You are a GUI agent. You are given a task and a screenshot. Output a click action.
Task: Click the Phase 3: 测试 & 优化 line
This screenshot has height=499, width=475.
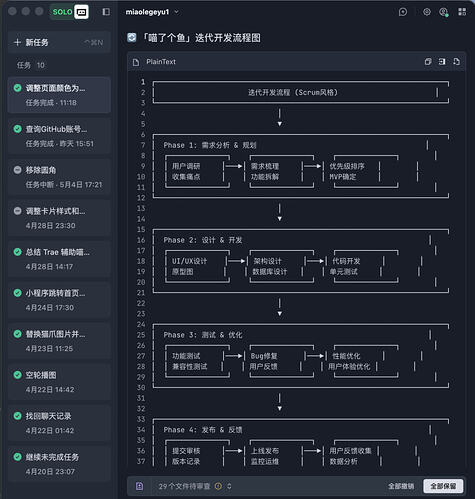(203, 335)
